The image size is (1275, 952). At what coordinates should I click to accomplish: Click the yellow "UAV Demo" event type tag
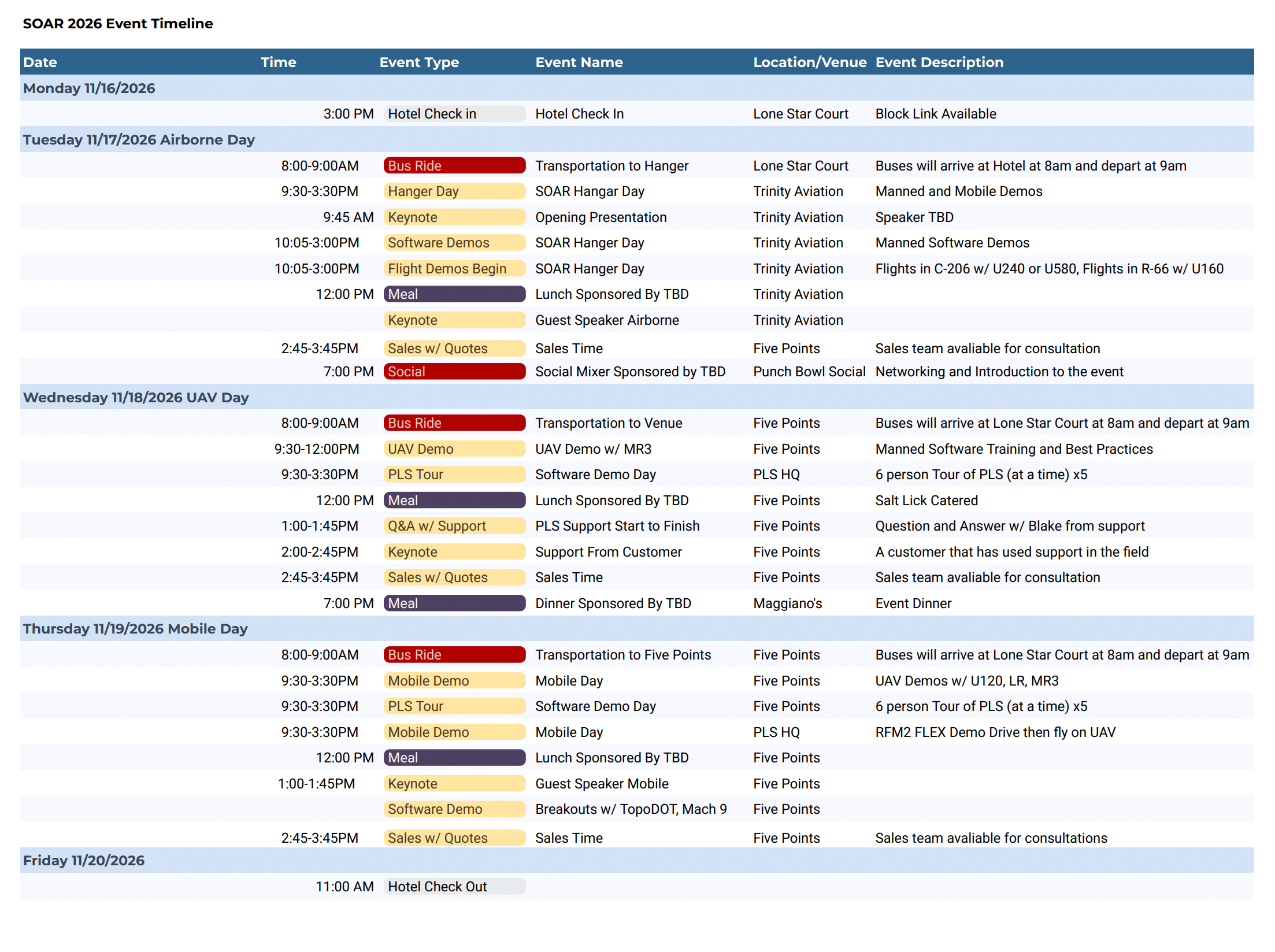[x=454, y=449]
